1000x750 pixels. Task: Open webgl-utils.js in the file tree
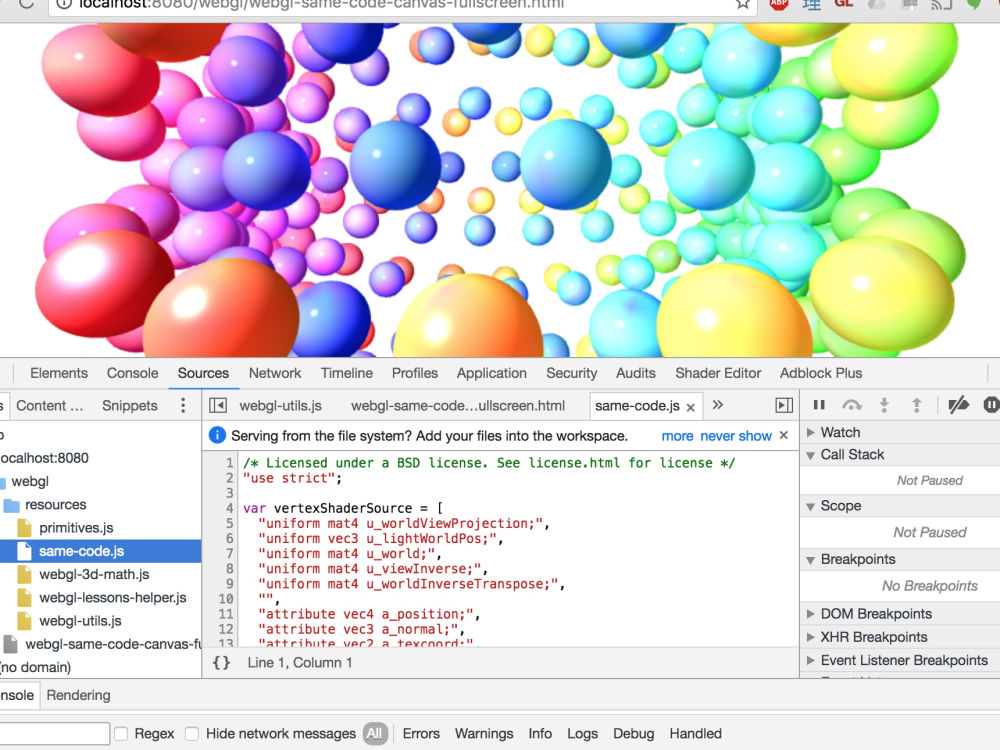80,621
